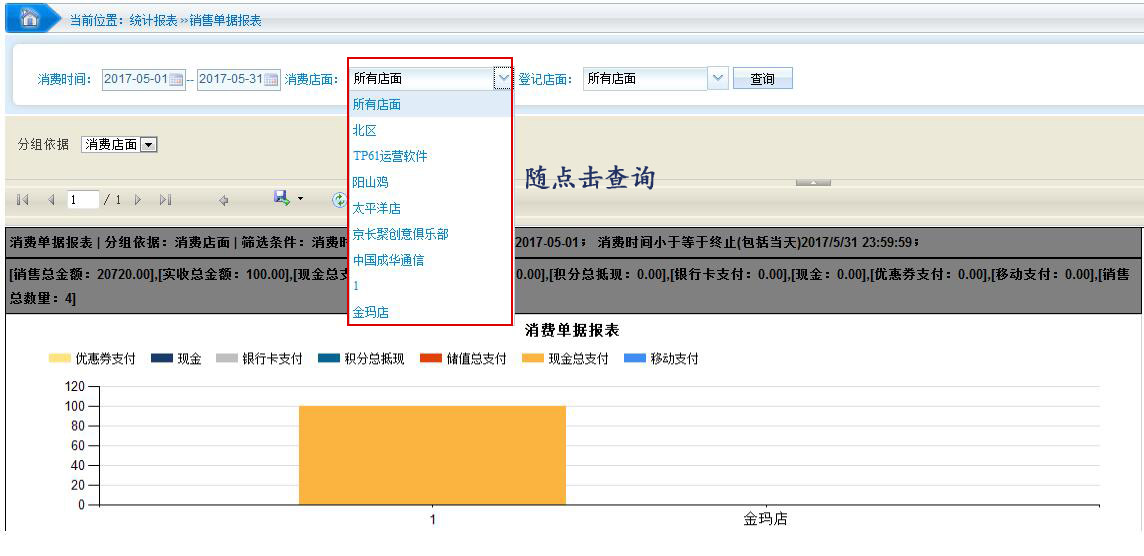Choose 太平洋店 in the dropdown list
Screen dimensions: 1144x556
coord(376,208)
